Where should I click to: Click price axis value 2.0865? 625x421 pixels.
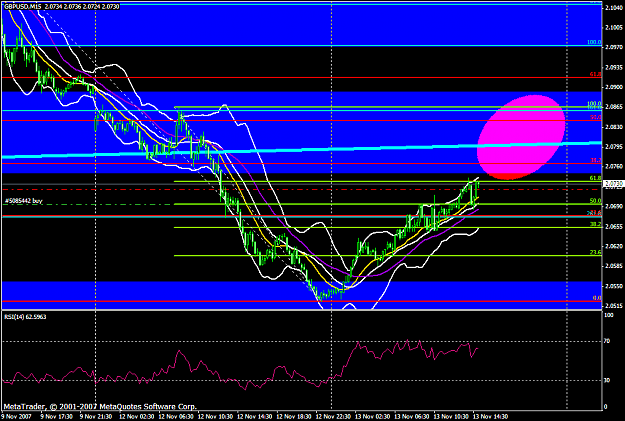[612, 107]
